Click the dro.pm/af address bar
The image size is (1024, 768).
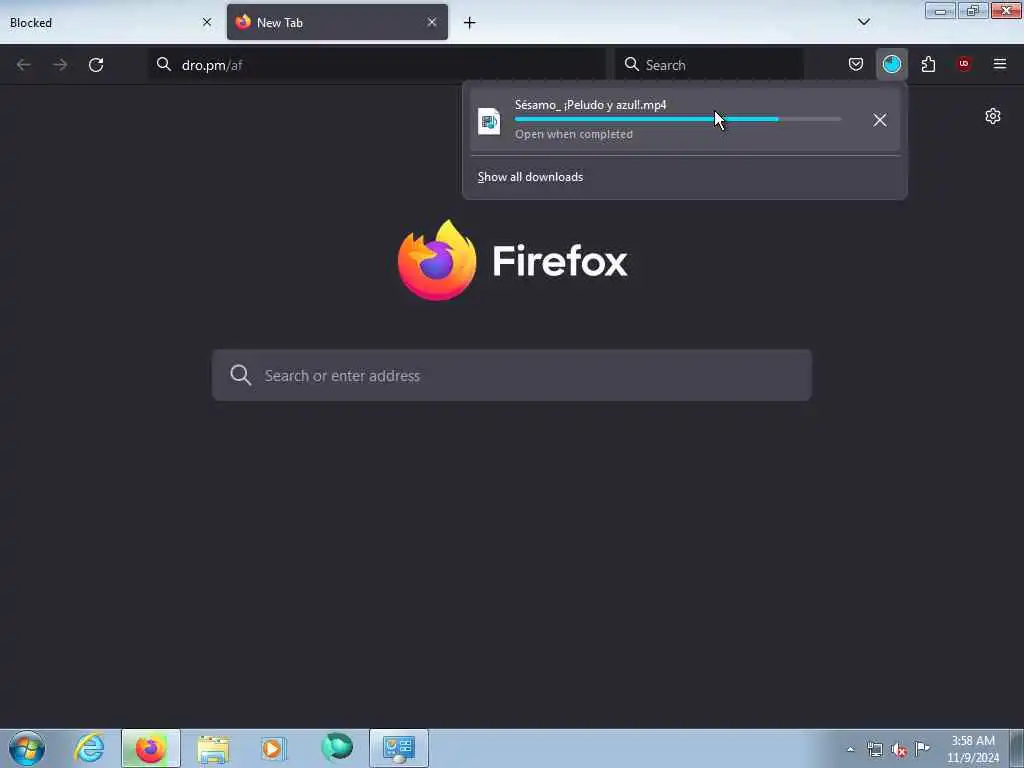click(x=377, y=65)
